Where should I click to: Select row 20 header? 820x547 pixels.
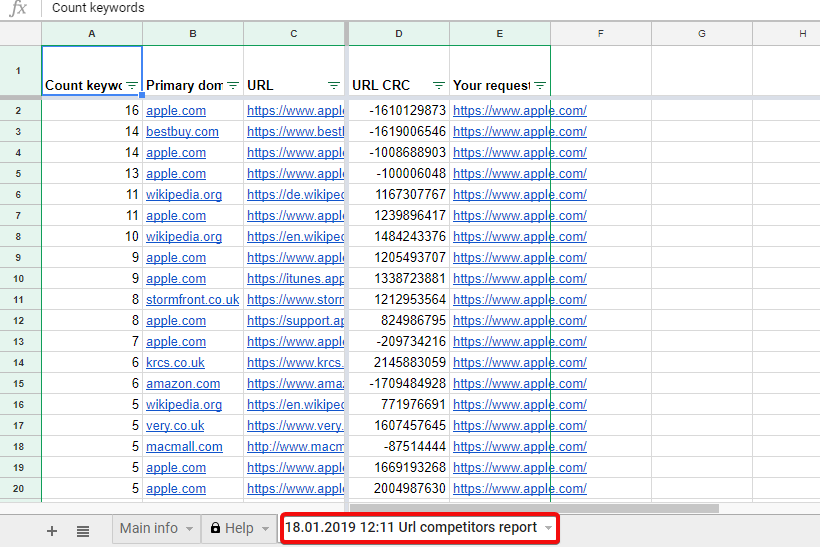pyautogui.click(x=18, y=488)
